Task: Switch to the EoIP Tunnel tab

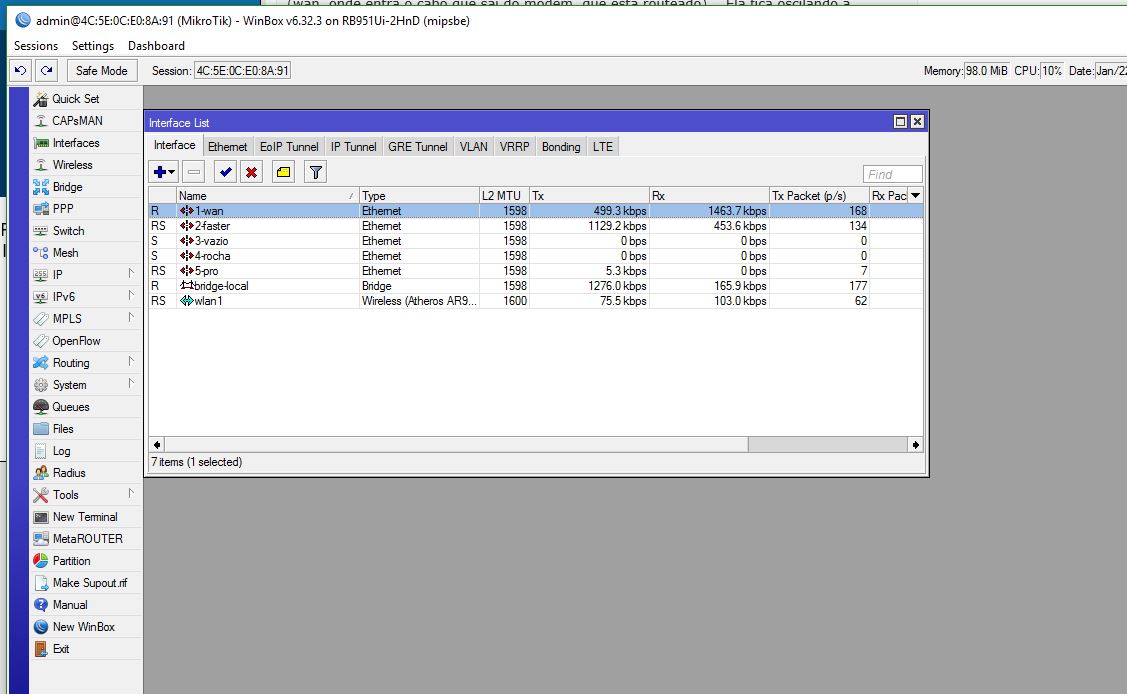Action: [289, 147]
